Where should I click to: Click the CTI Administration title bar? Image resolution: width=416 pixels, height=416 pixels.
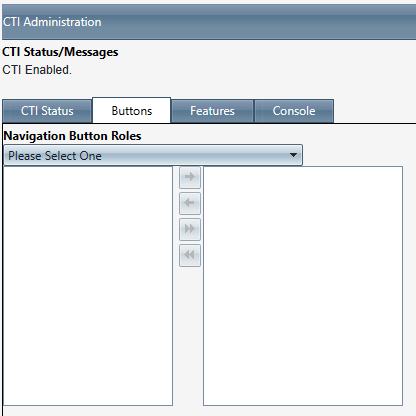coord(209,22)
